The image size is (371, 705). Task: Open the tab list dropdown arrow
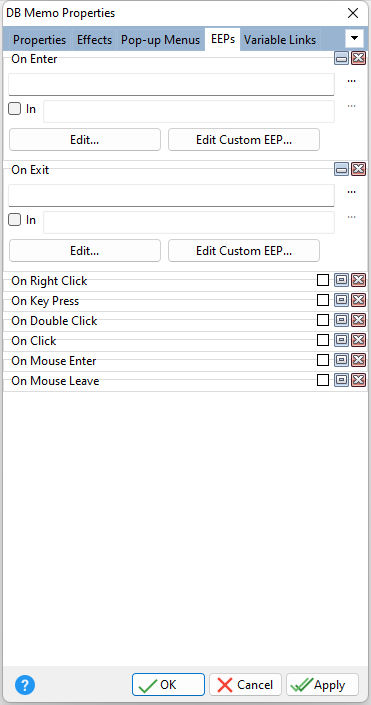(354, 38)
